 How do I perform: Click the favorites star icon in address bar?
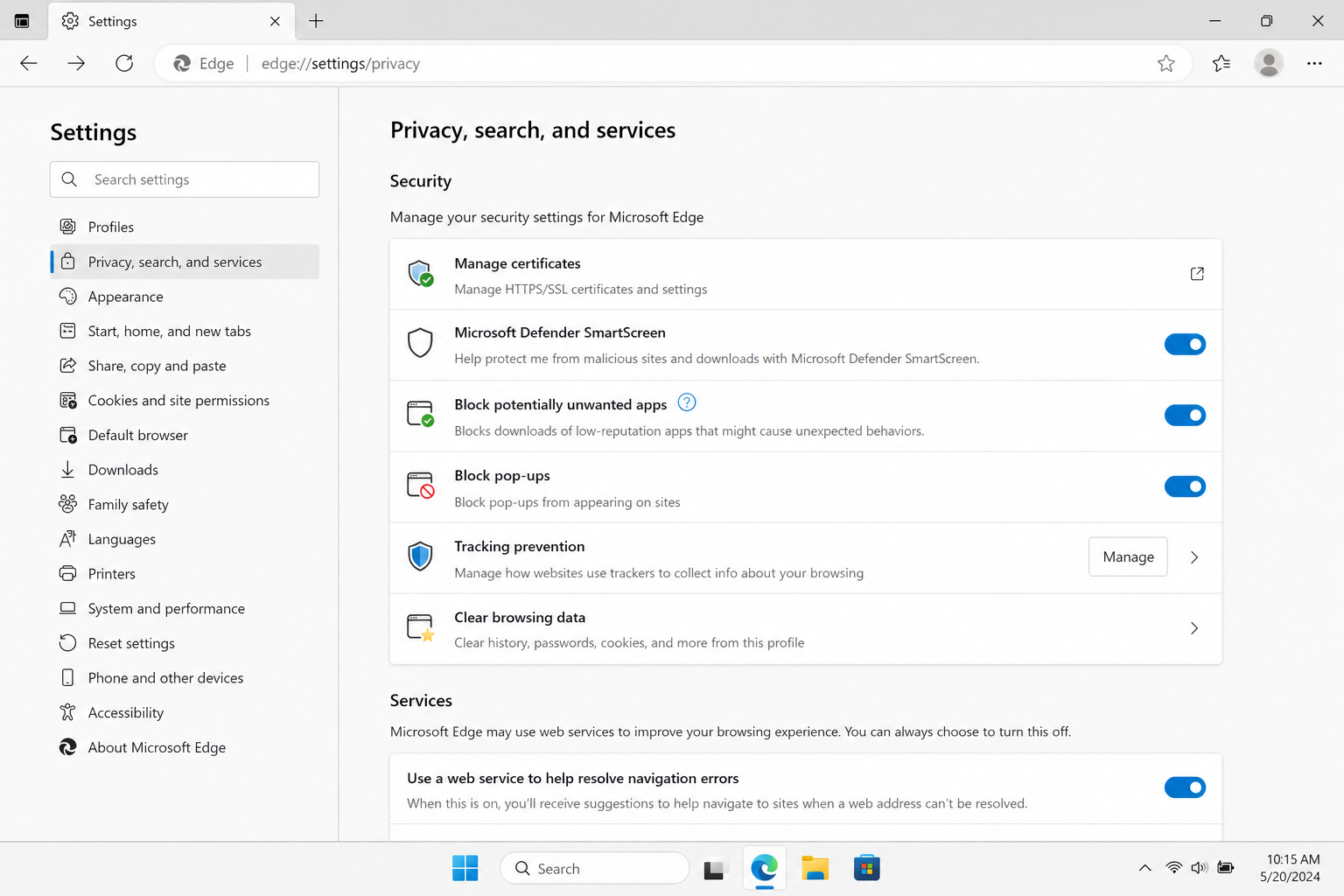click(x=1165, y=63)
